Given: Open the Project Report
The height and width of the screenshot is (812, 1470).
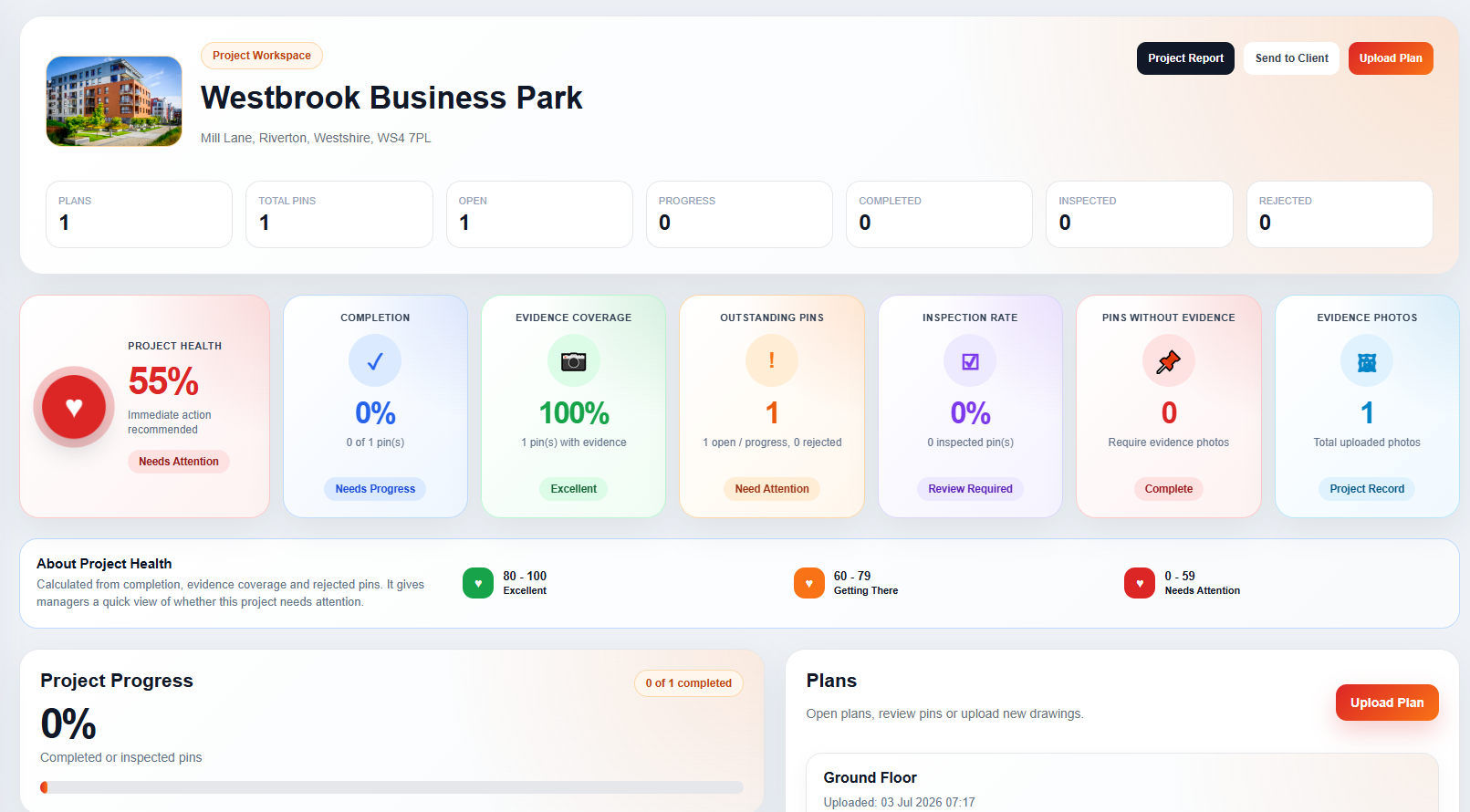Looking at the screenshot, I should coord(1185,58).
